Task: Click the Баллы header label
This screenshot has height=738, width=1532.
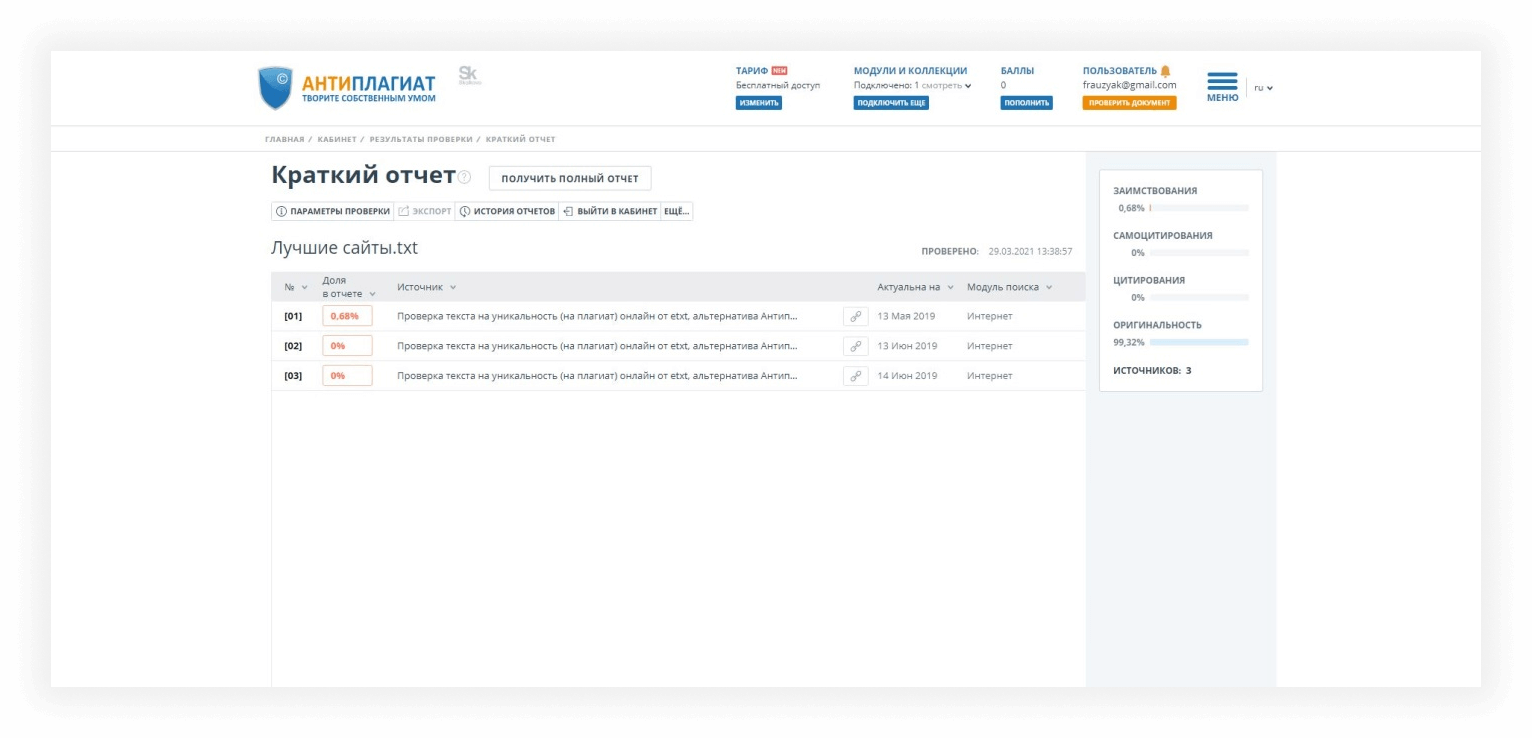Action: coord(1017,71)
